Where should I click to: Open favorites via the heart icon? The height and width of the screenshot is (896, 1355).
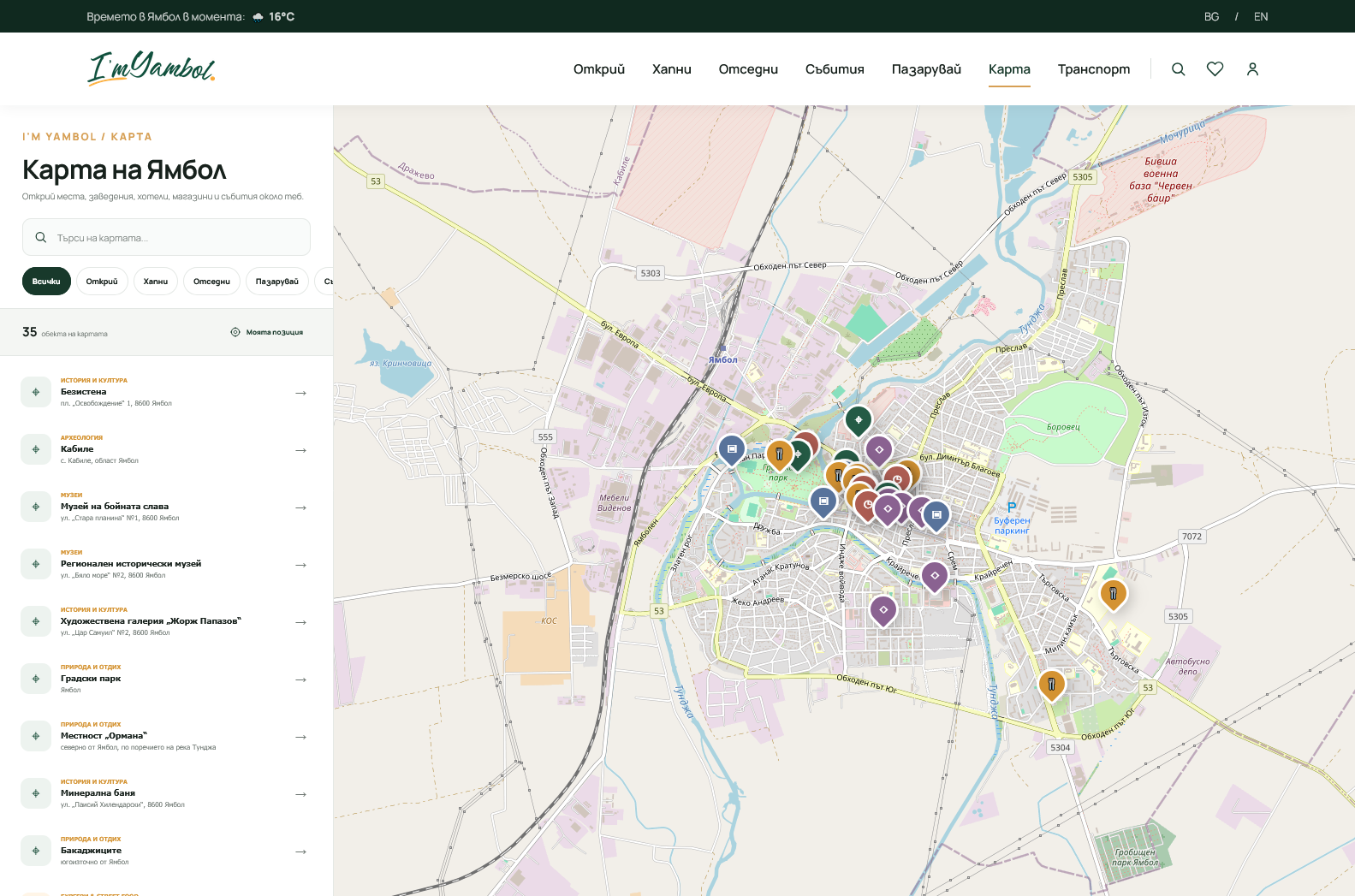(1215, 69)
